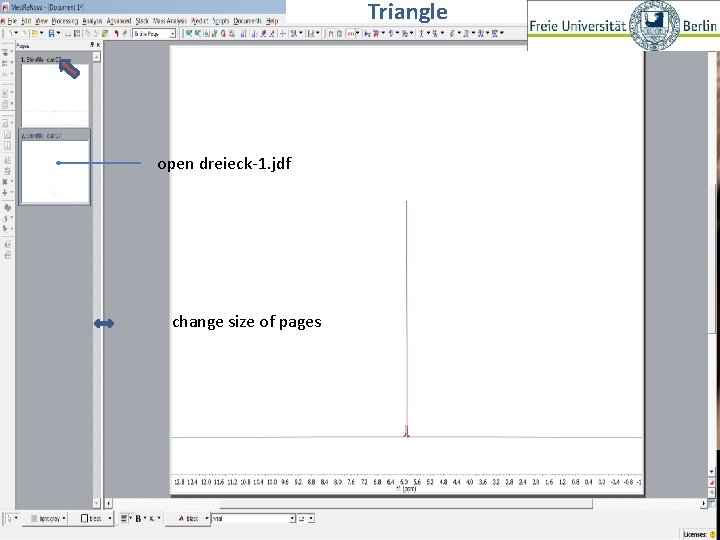Viewport: 720px width, 540px height.
Task: Click Pages panel scroll down arrow
Action: pyautogui.click(x=96, y=503)
